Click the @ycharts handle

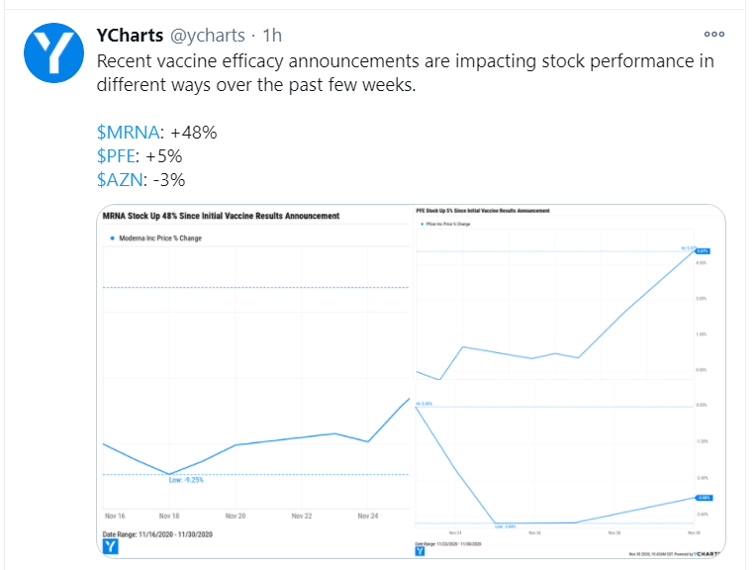coord(206,34)
